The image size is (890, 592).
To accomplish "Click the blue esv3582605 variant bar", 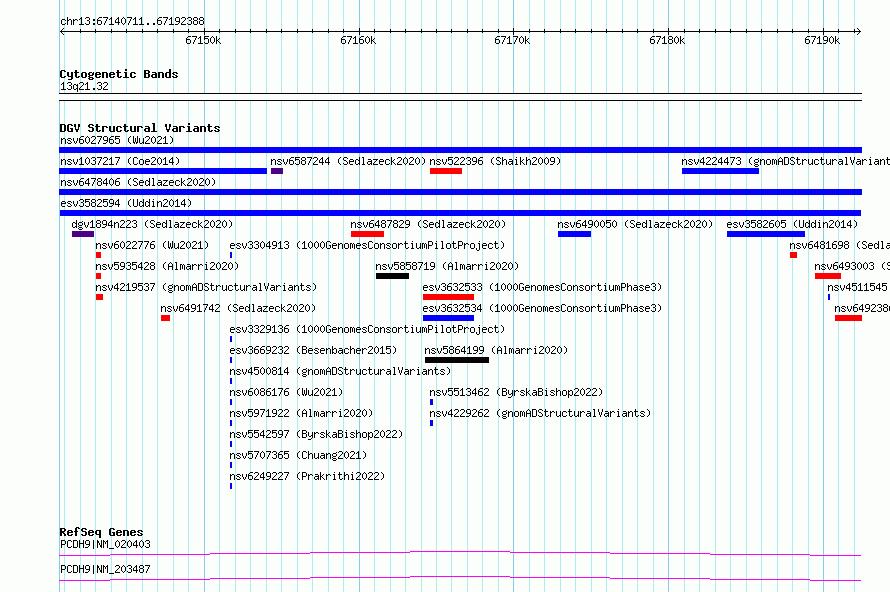I will 766,234.
